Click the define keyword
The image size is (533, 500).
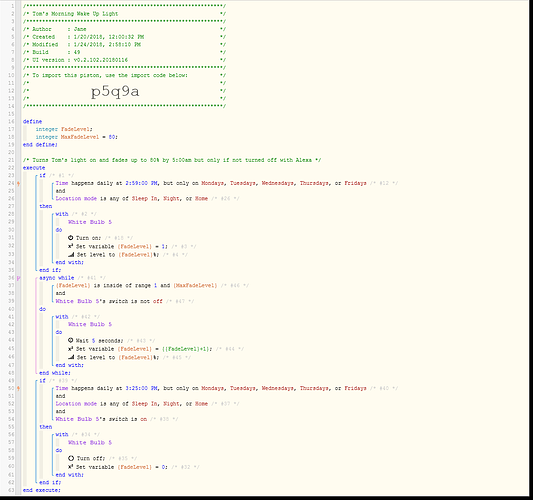coord(32,121)
